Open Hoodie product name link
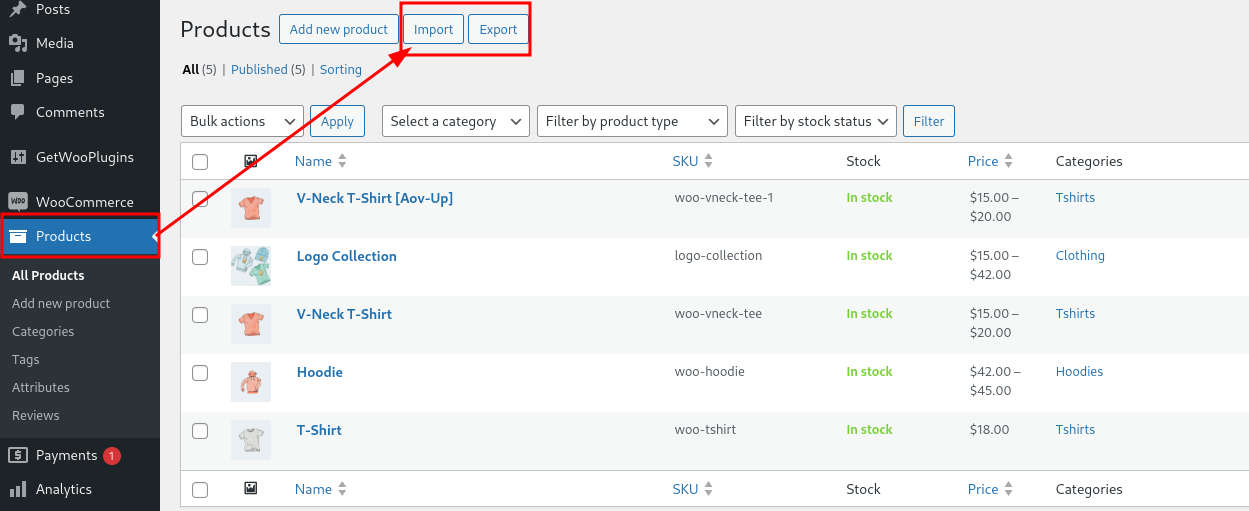The image size is (1249, 511). pos(320,372)
